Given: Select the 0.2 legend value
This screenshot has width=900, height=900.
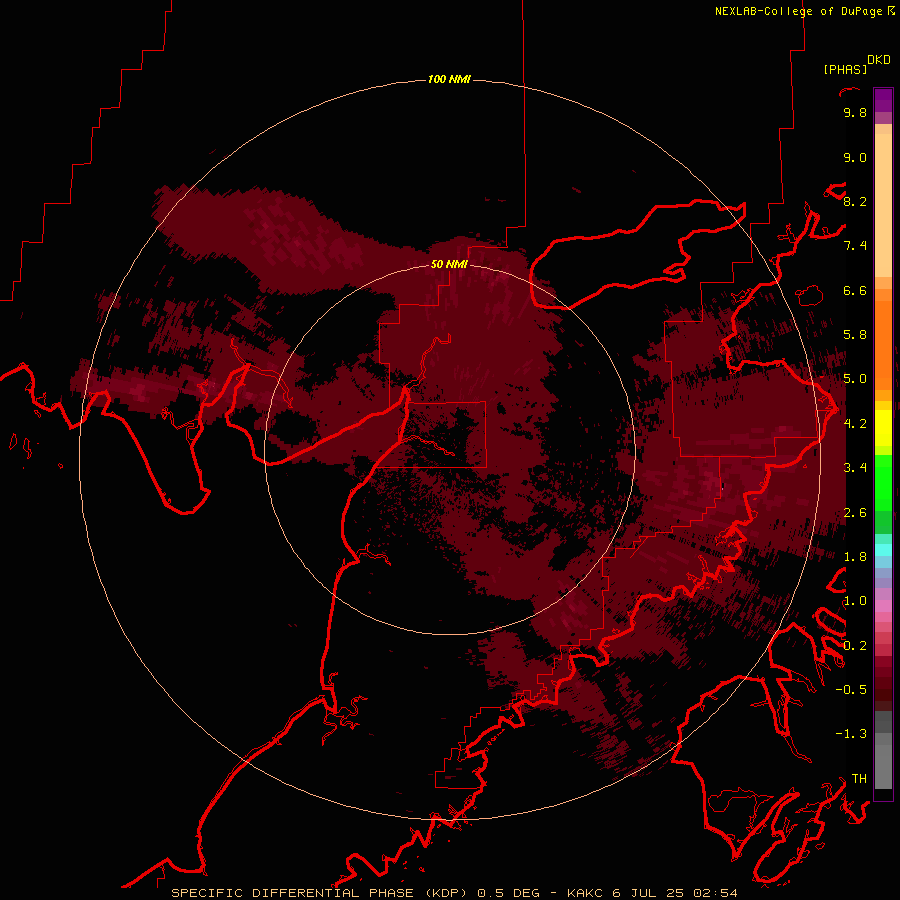Looking at the screenshot, I should 855,646.
